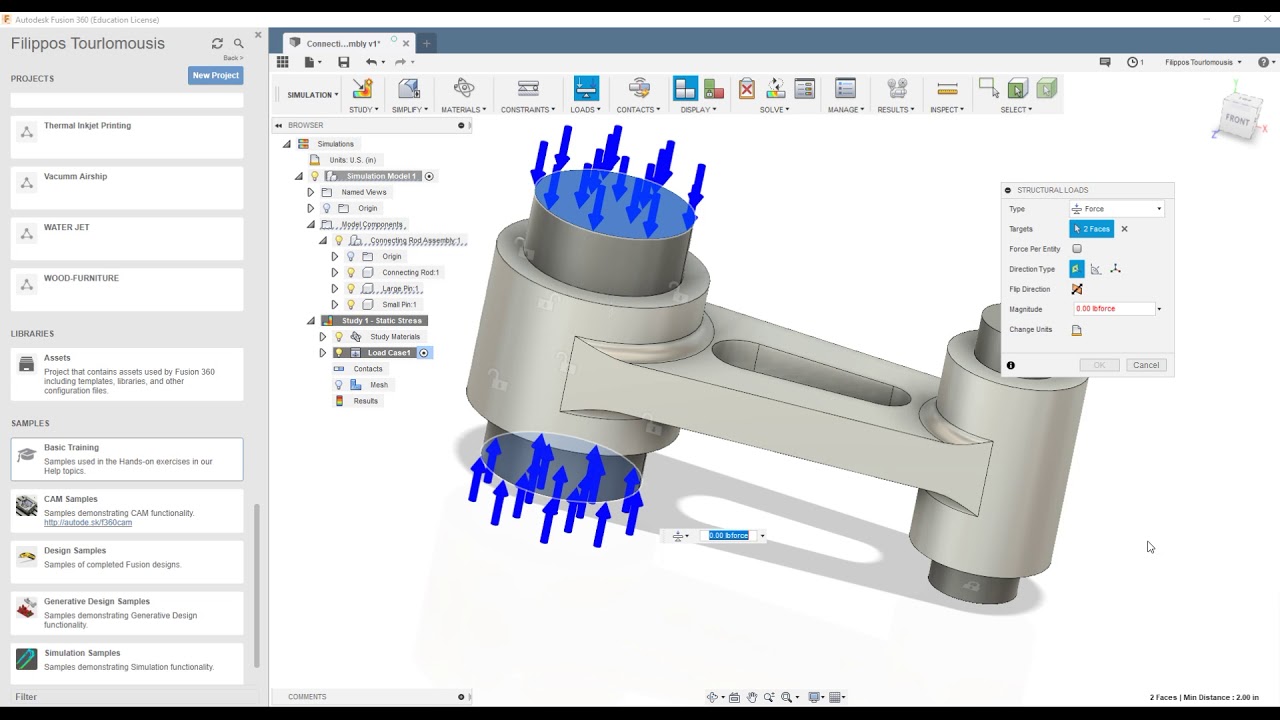Expand Connecting Rod:1 tree node
1280x720 pixels.
(335, 272)
